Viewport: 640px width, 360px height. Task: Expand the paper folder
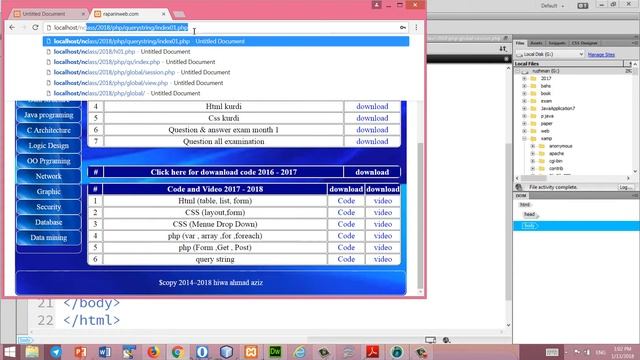click(524, 123)
